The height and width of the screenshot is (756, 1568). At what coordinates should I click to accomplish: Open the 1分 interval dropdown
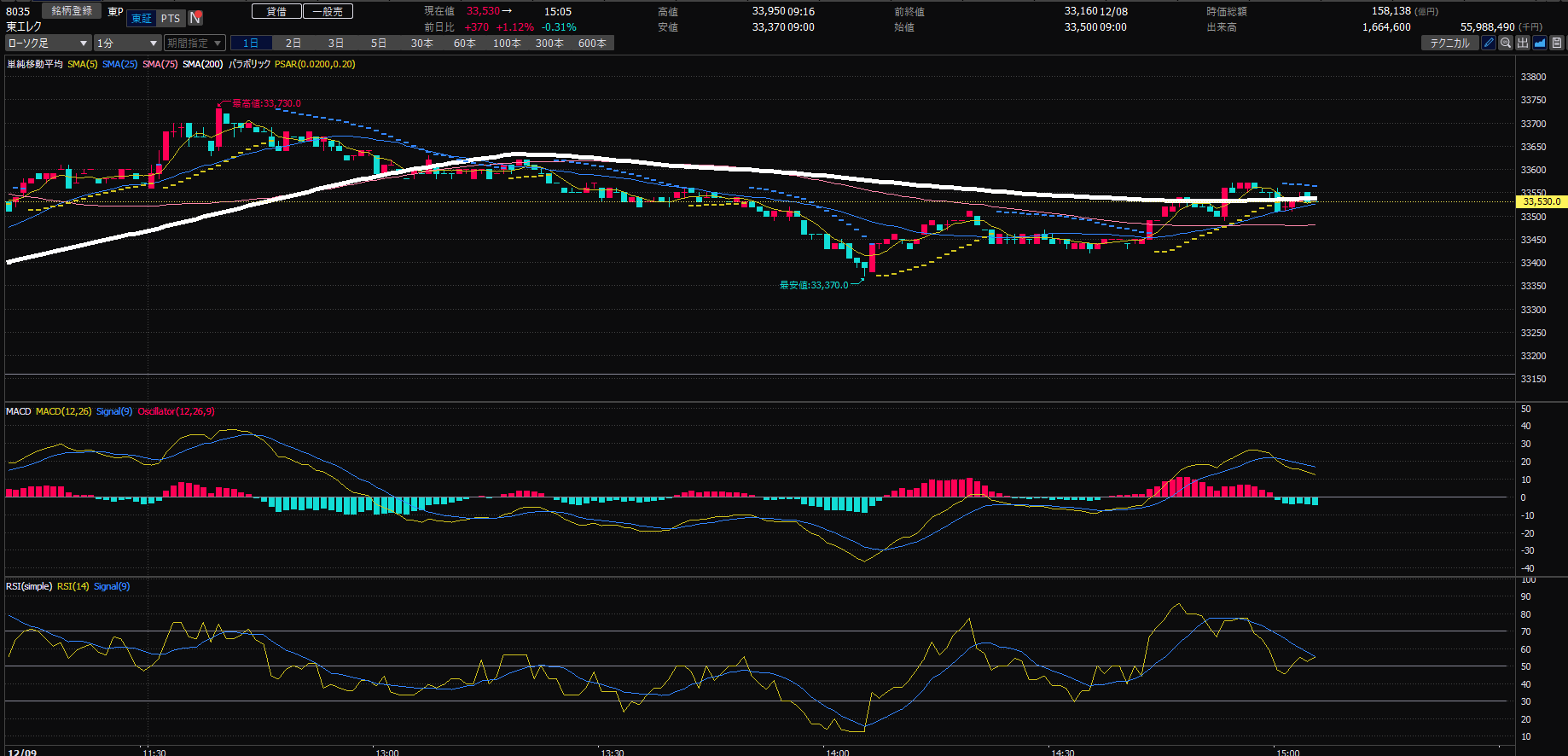[x=127, y=43]
